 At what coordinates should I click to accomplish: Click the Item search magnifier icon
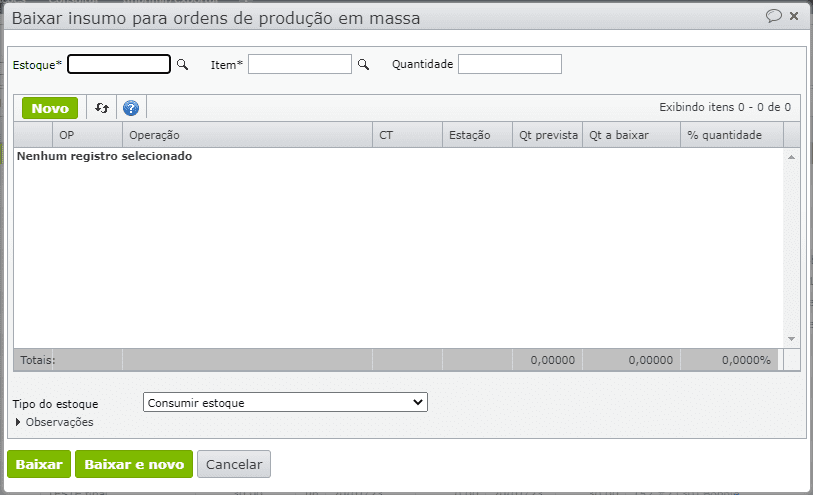(x=364, y=64)
